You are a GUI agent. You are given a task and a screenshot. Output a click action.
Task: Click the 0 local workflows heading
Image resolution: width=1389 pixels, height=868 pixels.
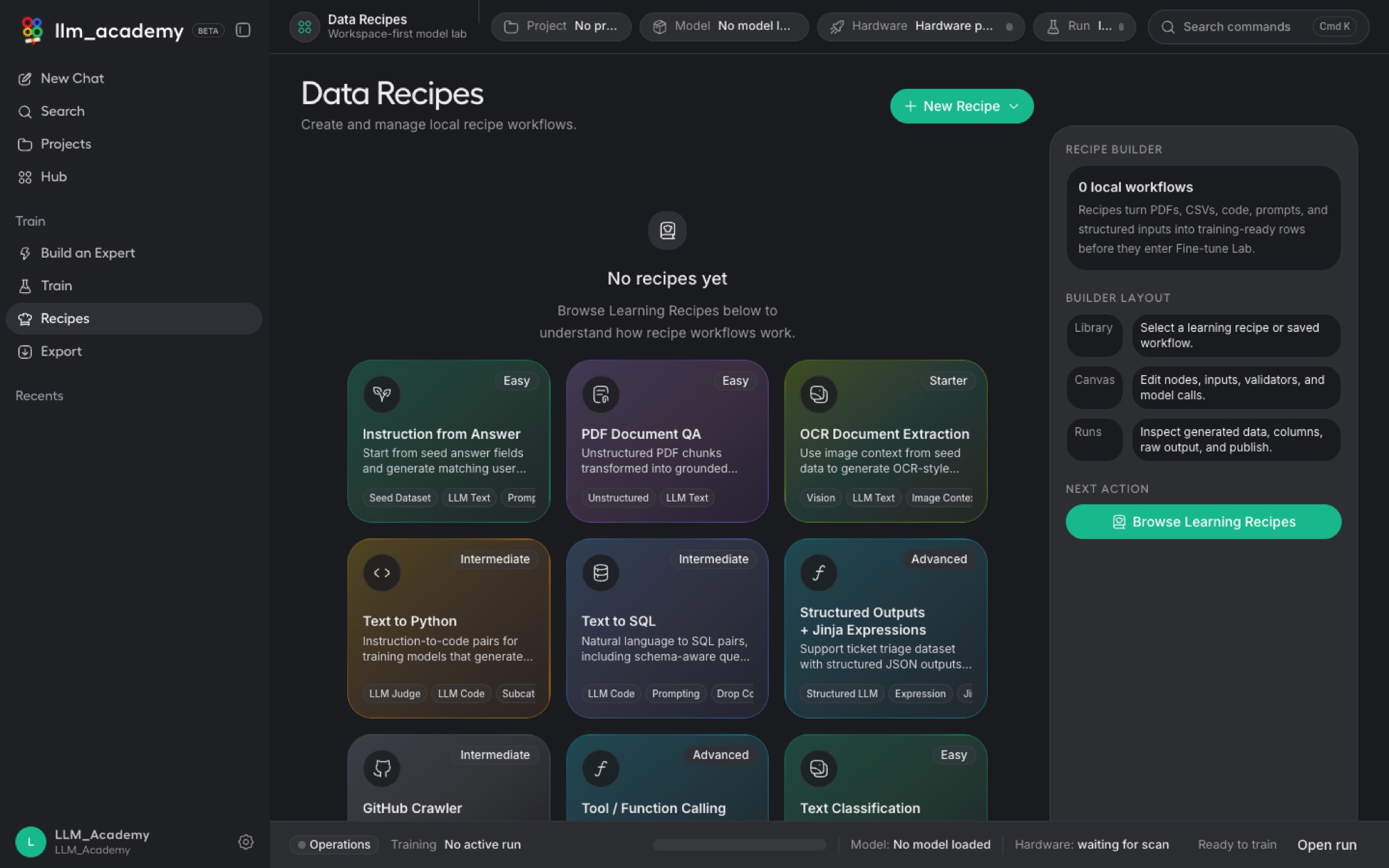tap(1136, 187)
